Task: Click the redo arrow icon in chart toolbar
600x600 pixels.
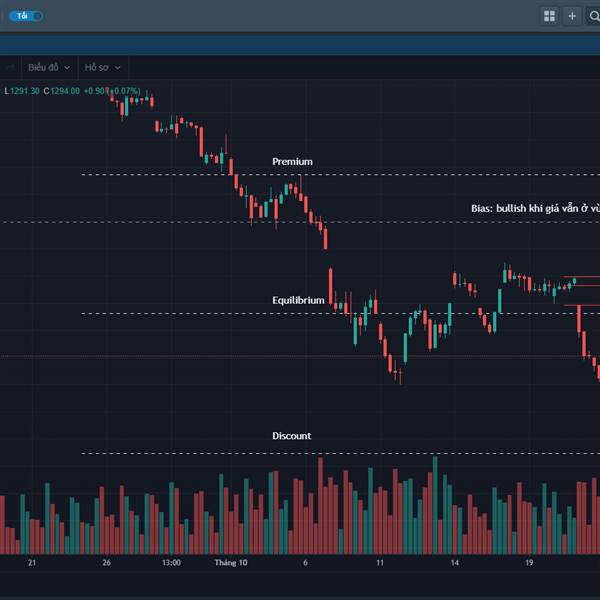Action: pyautogui.click(x=10, y=68)
